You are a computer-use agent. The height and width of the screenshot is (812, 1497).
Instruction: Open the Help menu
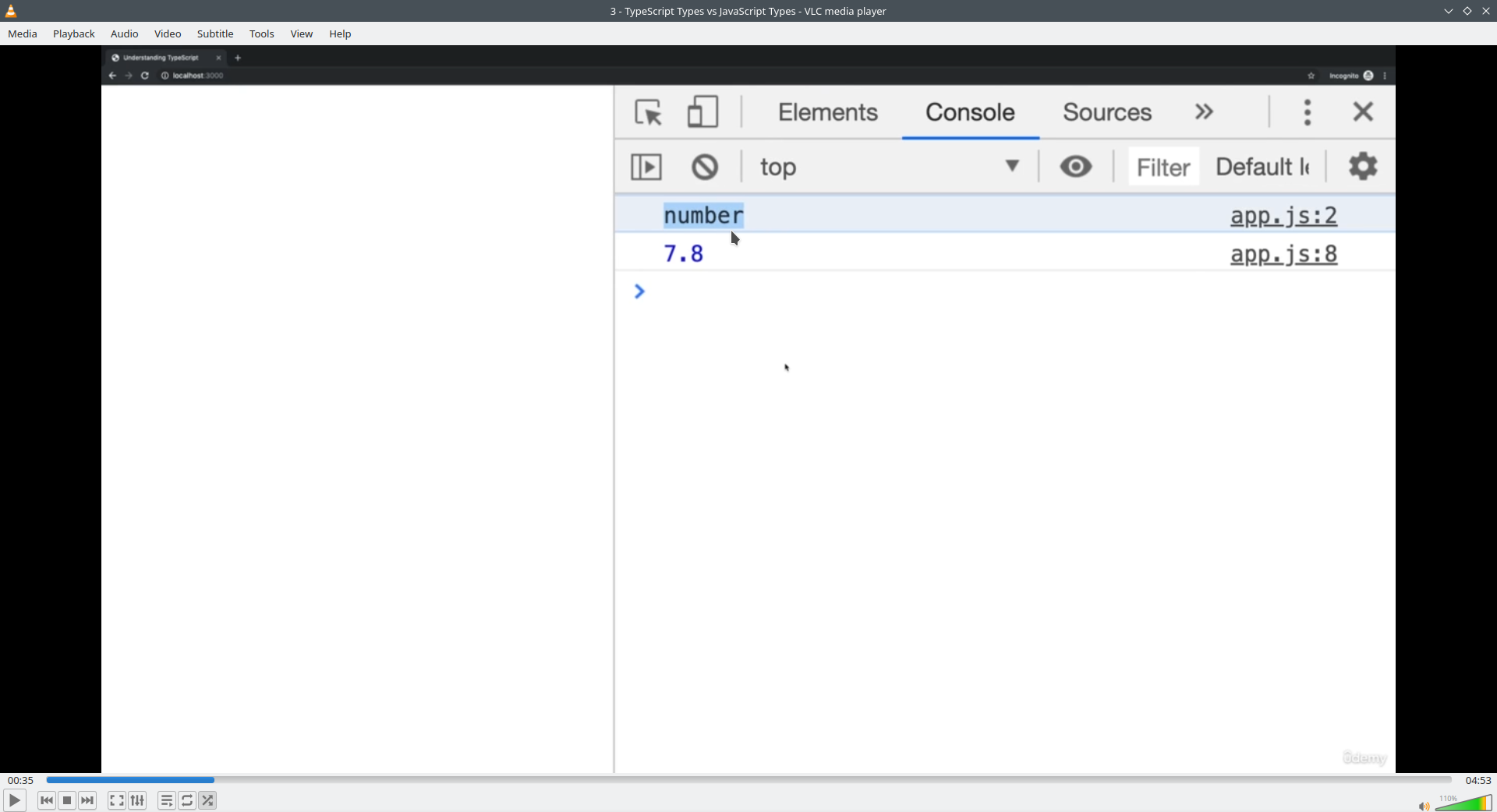340,34
